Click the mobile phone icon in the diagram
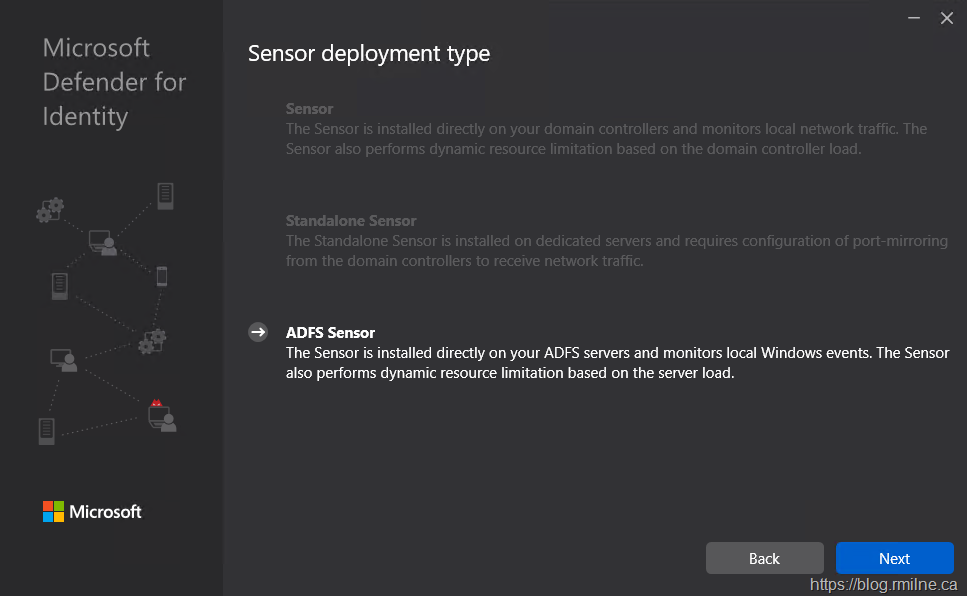Viewport: 967px width, 596px height. [162, 277]
